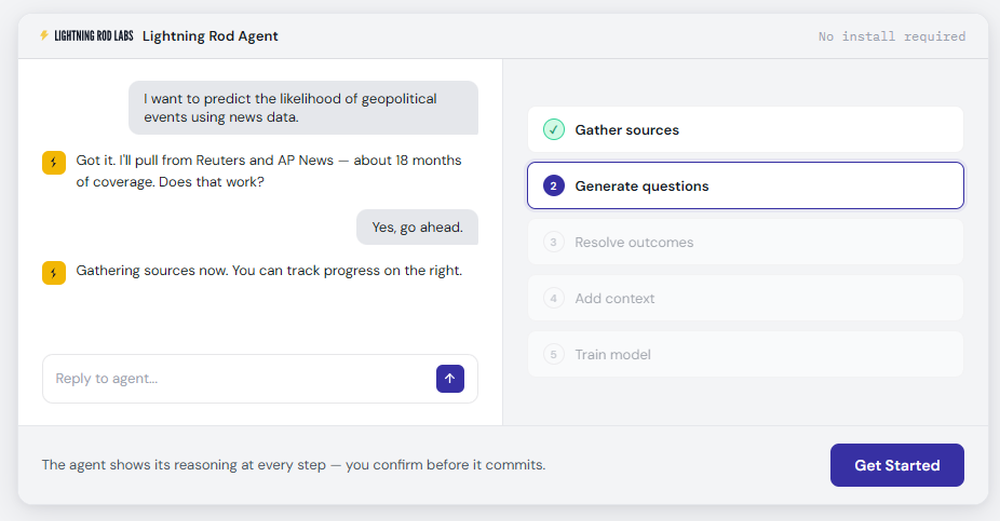Open the Generate questions step

pos(745,186)
